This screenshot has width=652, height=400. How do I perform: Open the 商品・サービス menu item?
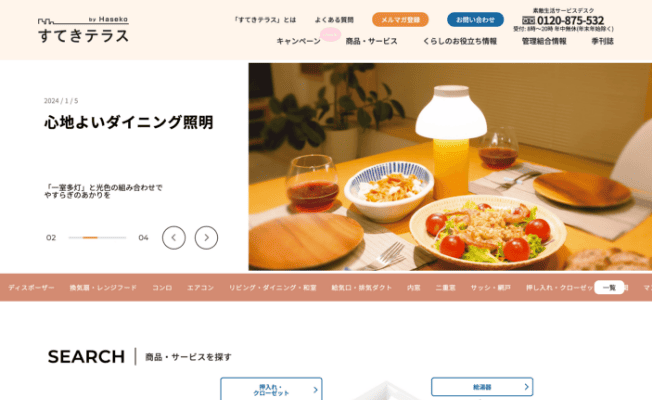click(371, 41)
